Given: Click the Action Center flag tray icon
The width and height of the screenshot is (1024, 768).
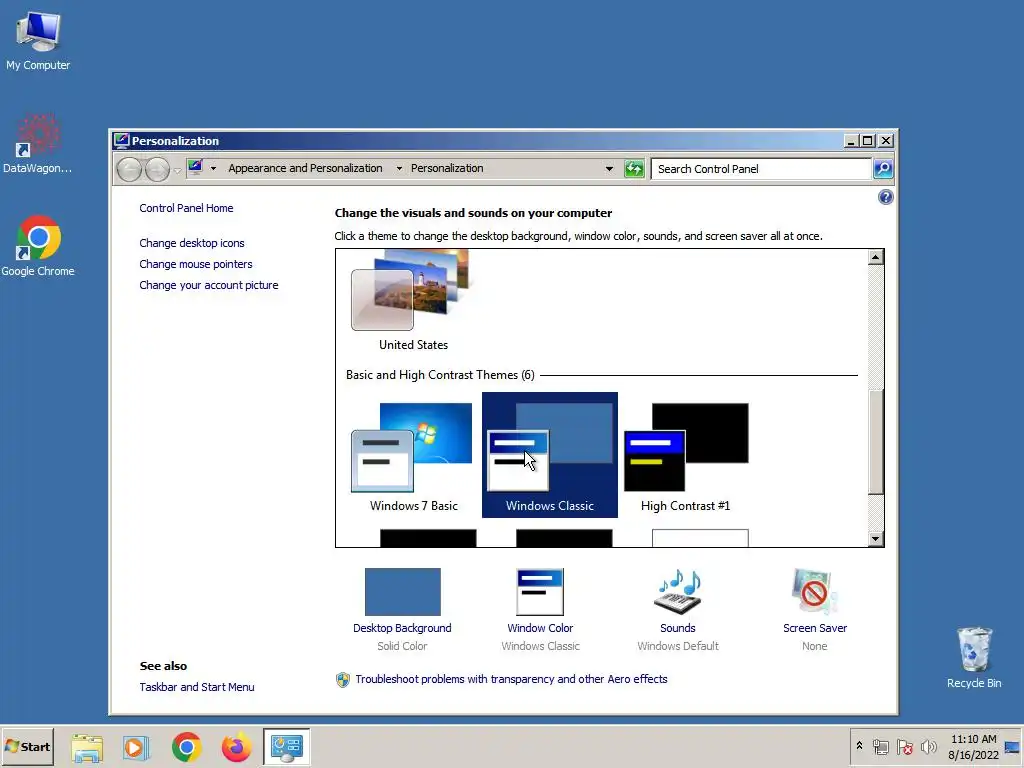Looking at the screenshot, I should (904, 747).
